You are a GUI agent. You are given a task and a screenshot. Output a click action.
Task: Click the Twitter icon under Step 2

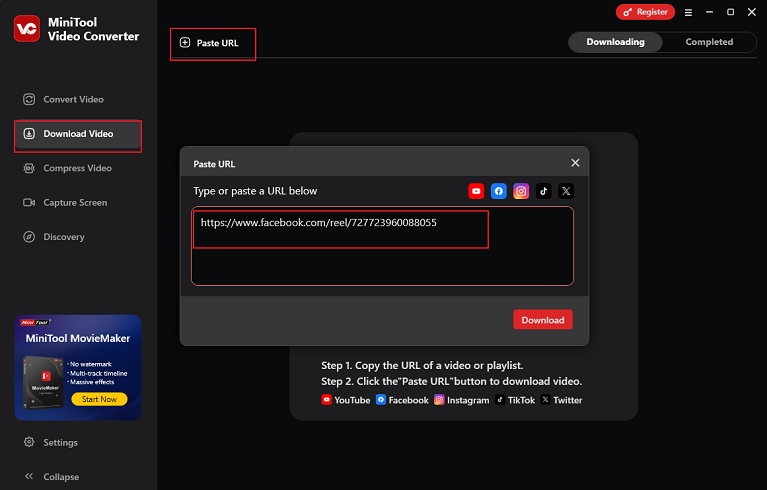coord(545,400)
